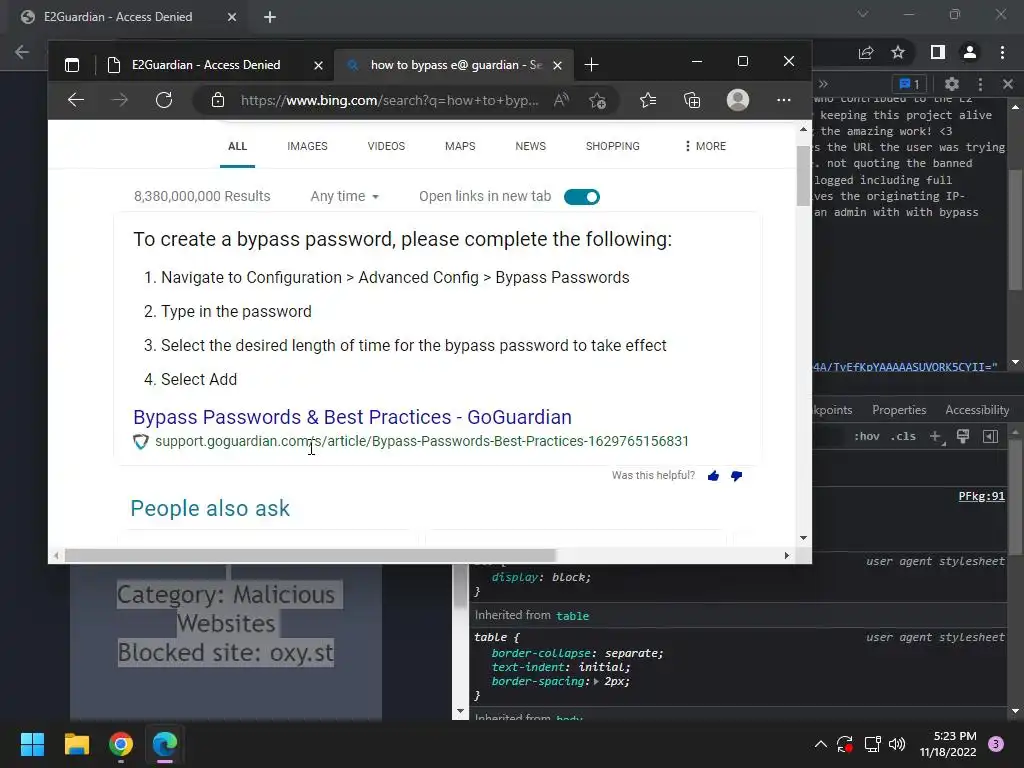The image size is (1024, 768).
Task: Switch to MAPS search tab
Action: [460, 146]
